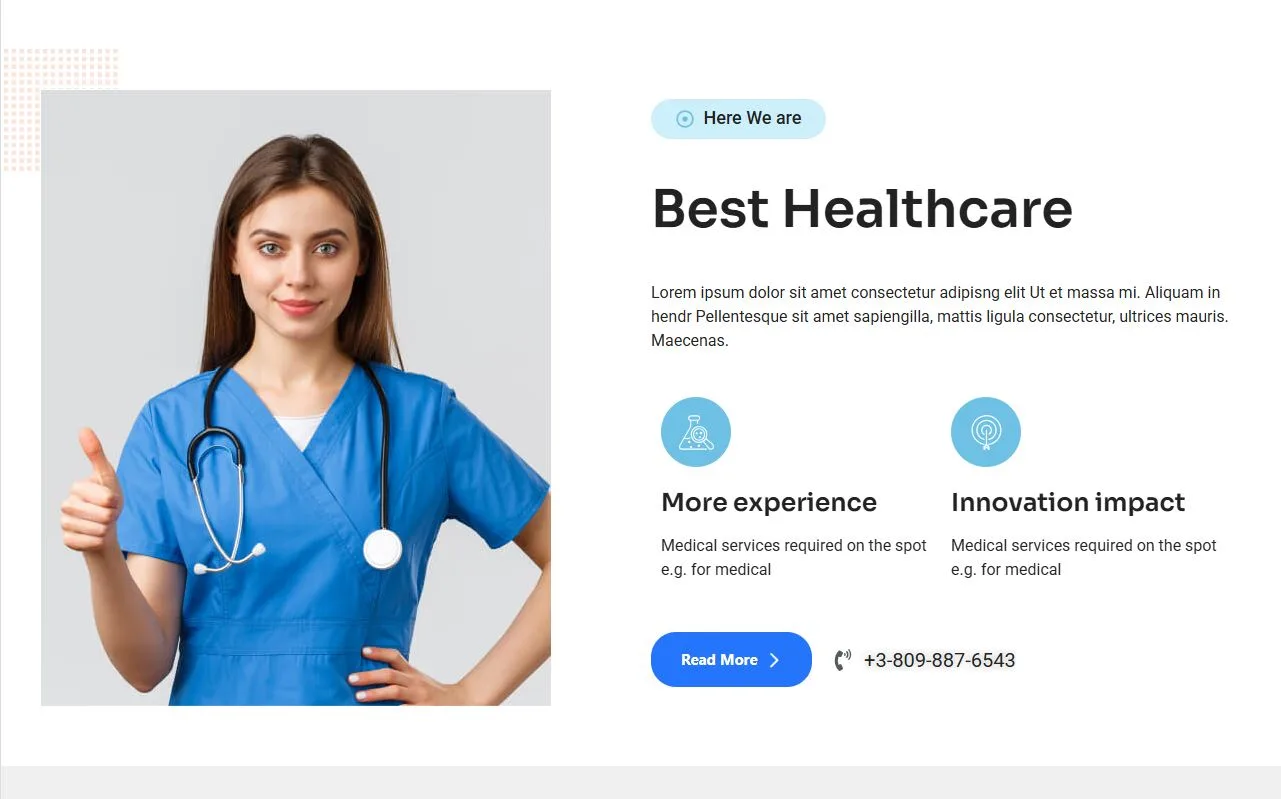Open the More experience heading

(769, 502)
